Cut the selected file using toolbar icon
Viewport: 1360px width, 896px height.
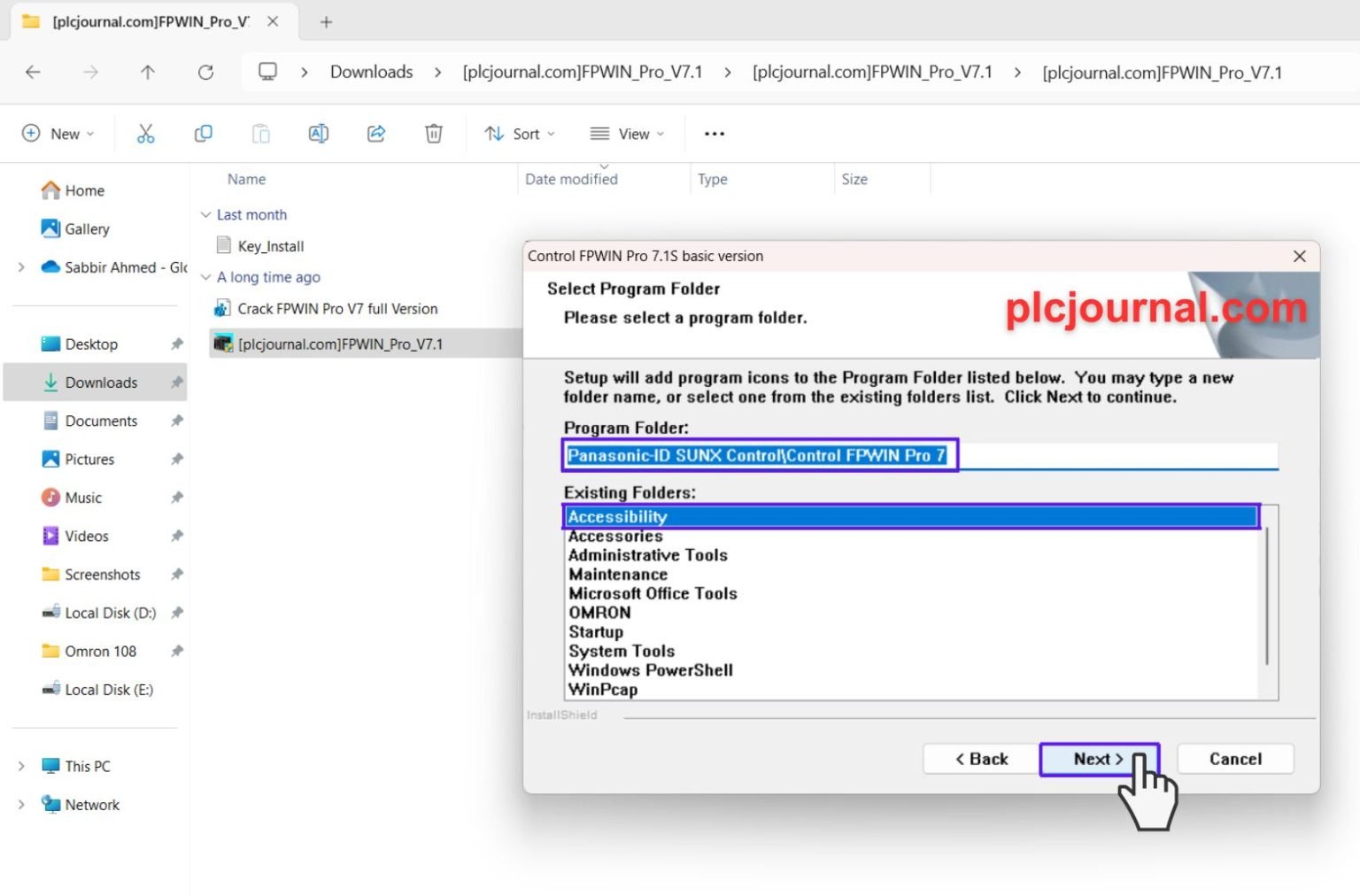click(x=145, y=133)
